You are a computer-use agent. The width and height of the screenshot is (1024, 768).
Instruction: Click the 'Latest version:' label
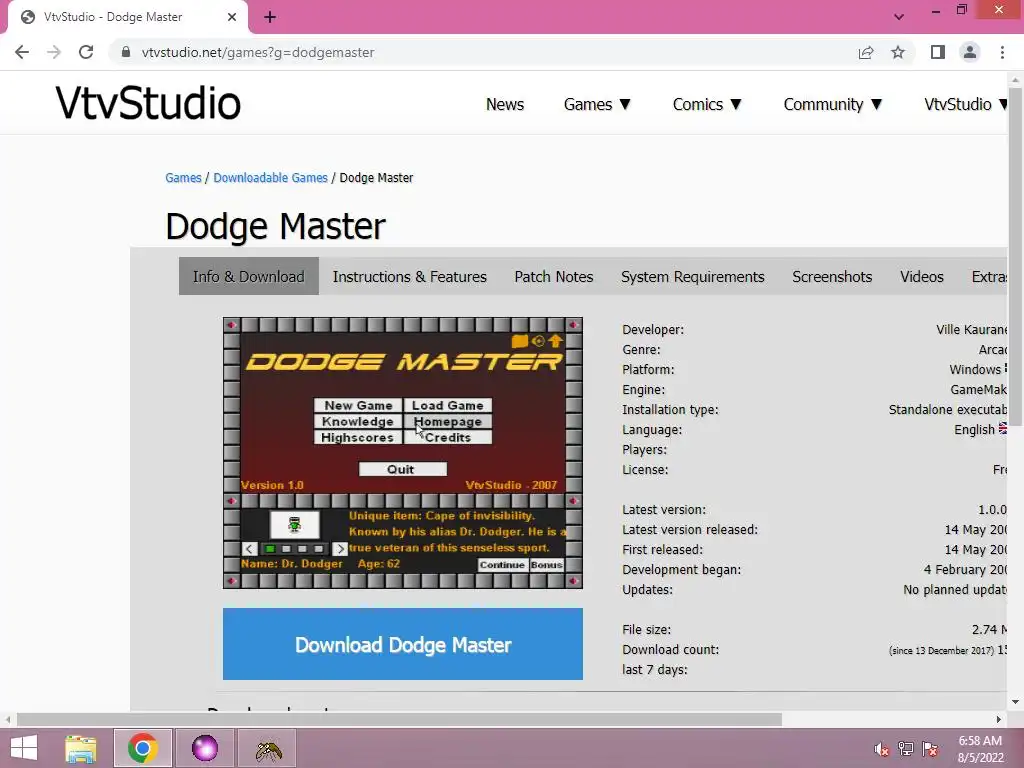point(664,509)
